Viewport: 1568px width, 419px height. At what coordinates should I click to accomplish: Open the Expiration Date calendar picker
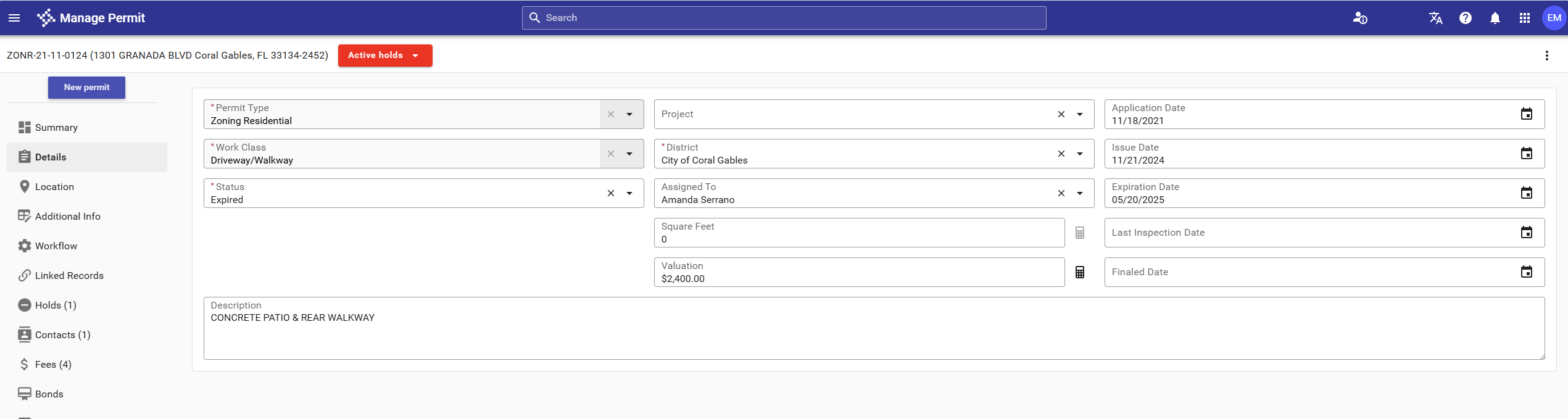click(x=1526, y=193)
